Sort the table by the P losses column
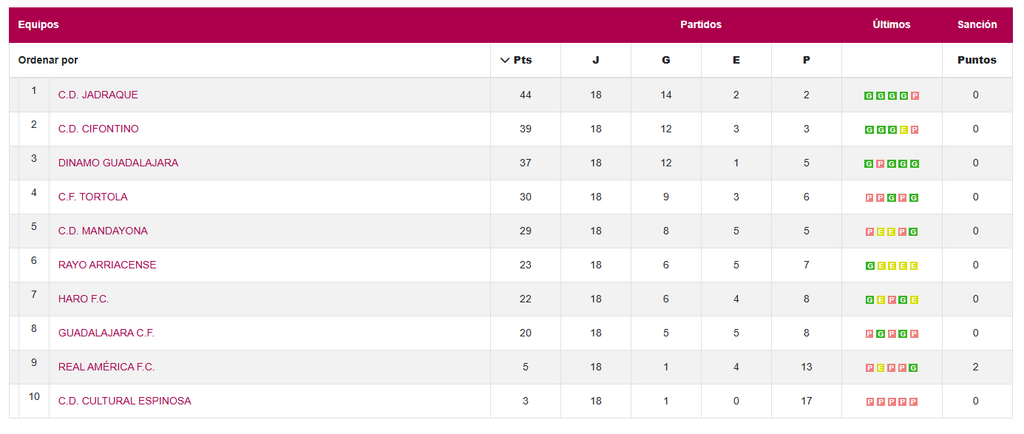This screenshot has height=434, width=1024. pyautogui.click(x=806, y=60)
